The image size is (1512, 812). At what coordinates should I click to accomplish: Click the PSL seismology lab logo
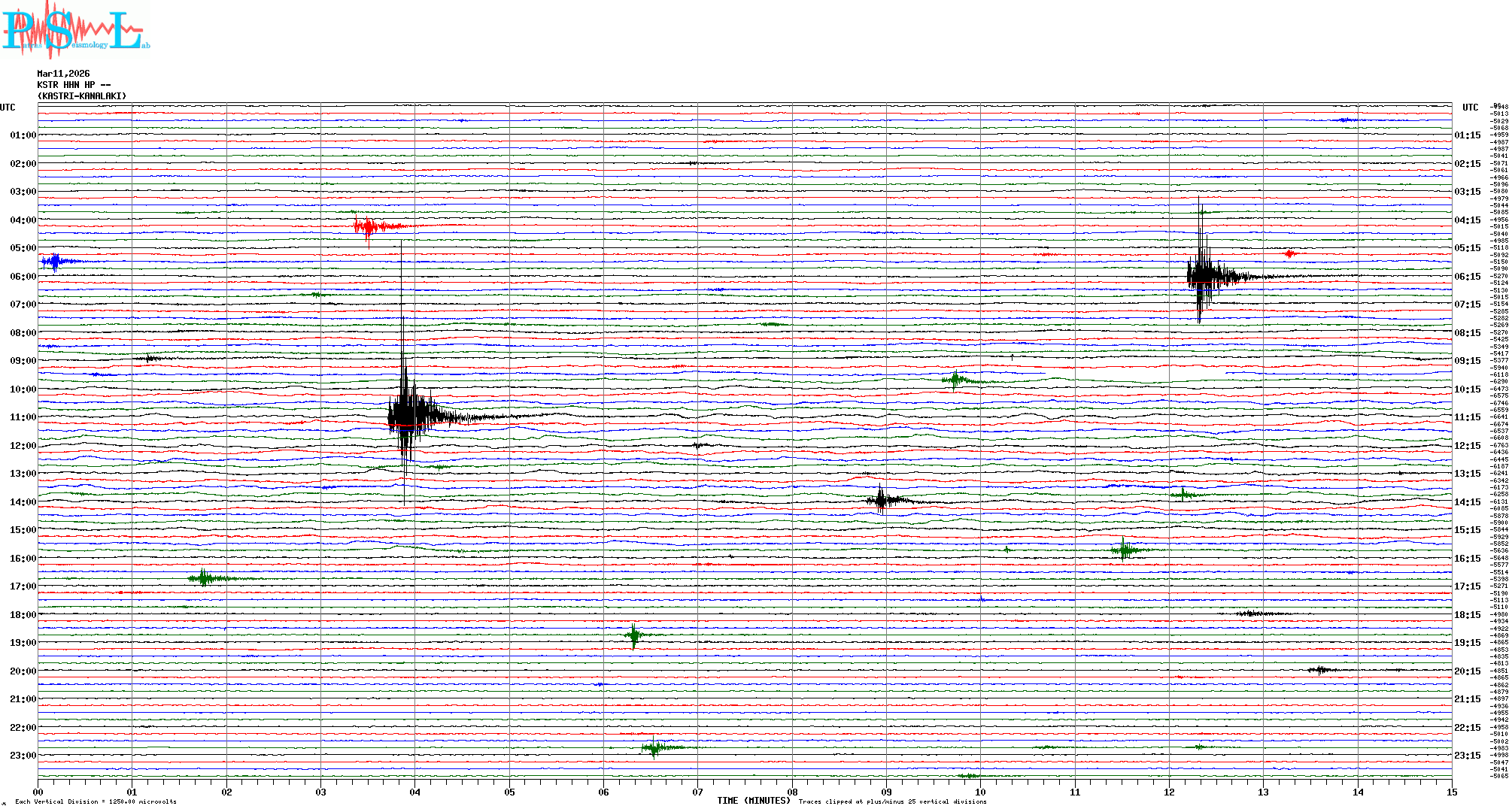(75, 30)
